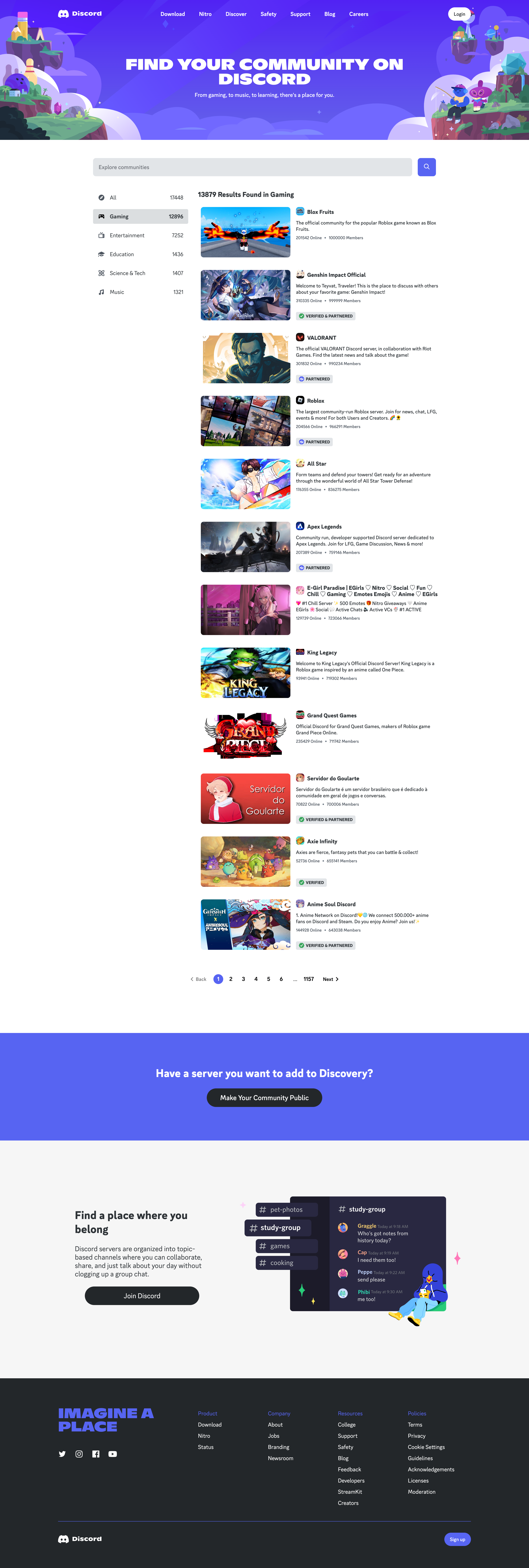The image size is (529, 1568).
Task: Open Discord's Twitter page from footer
Action: pyautogui.click(x=62, y=1454)
